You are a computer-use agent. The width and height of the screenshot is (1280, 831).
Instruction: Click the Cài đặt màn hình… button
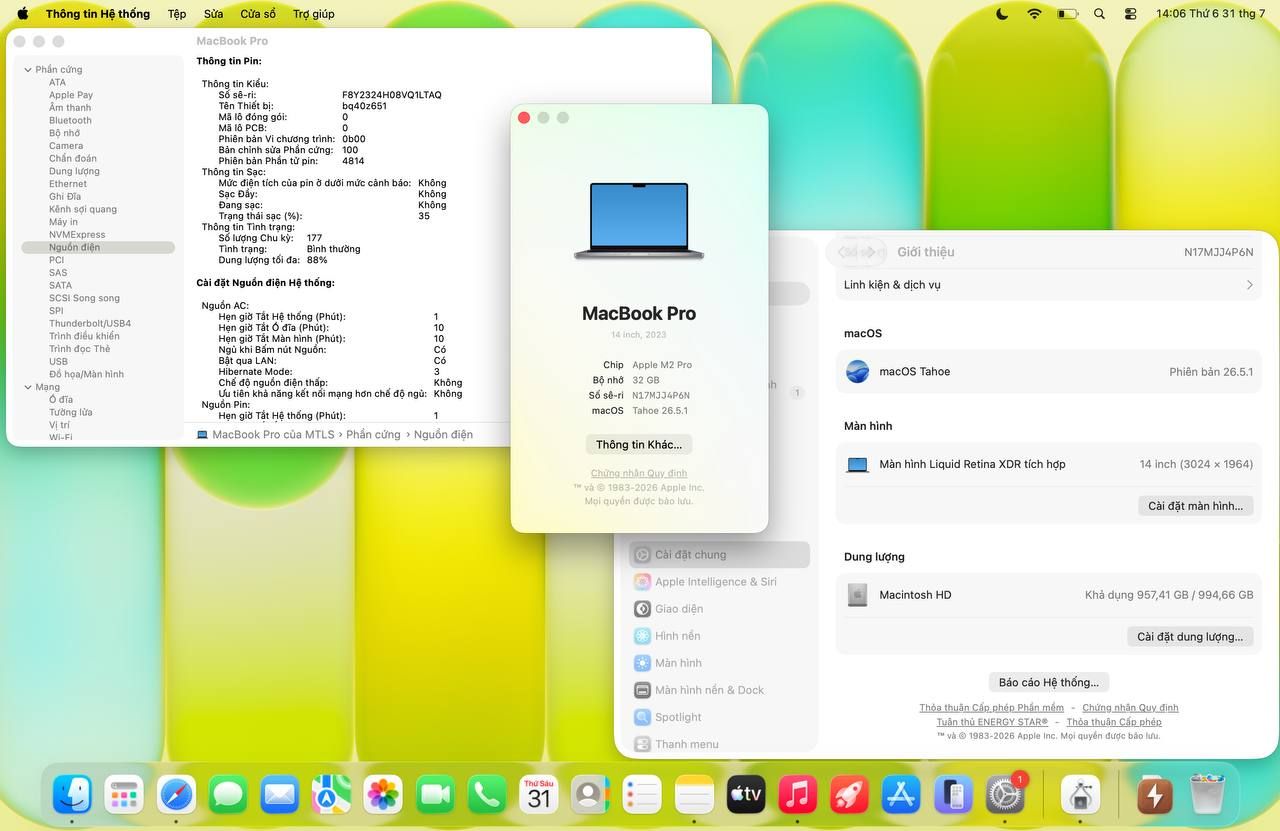1195,506
